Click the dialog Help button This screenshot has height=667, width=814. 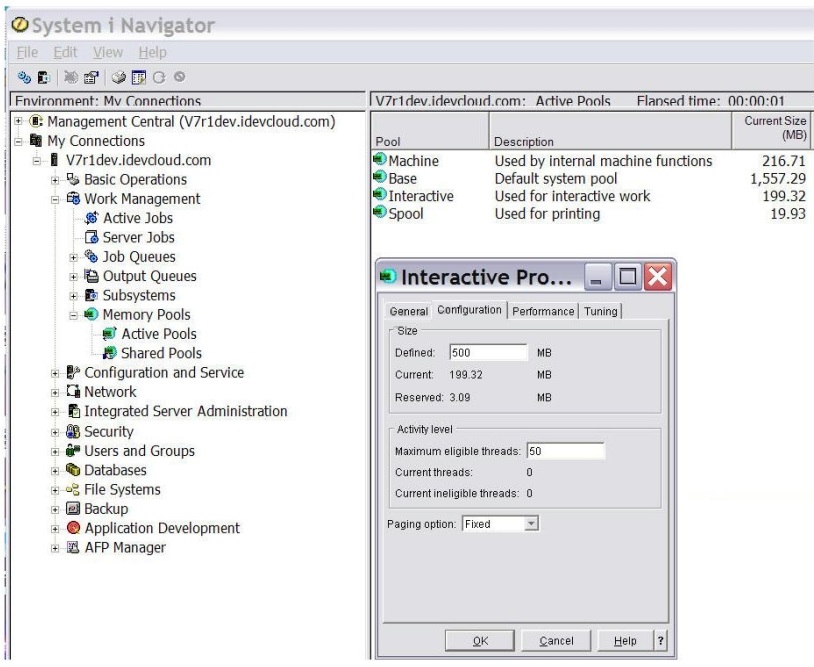point(625,641)
